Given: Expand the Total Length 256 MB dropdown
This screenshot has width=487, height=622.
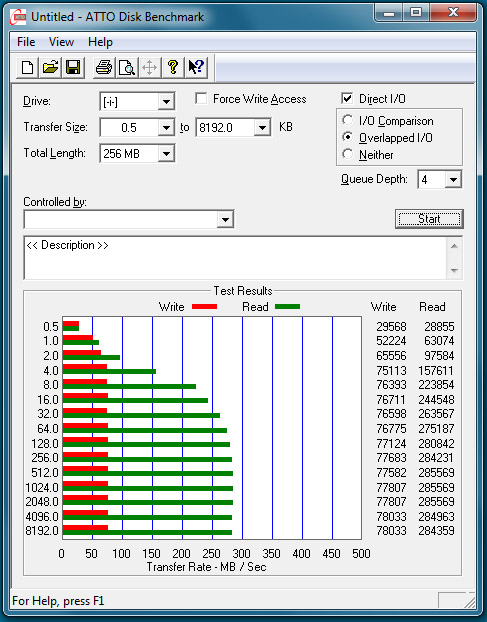Looking at the screenshot, I should click(167, 154).
